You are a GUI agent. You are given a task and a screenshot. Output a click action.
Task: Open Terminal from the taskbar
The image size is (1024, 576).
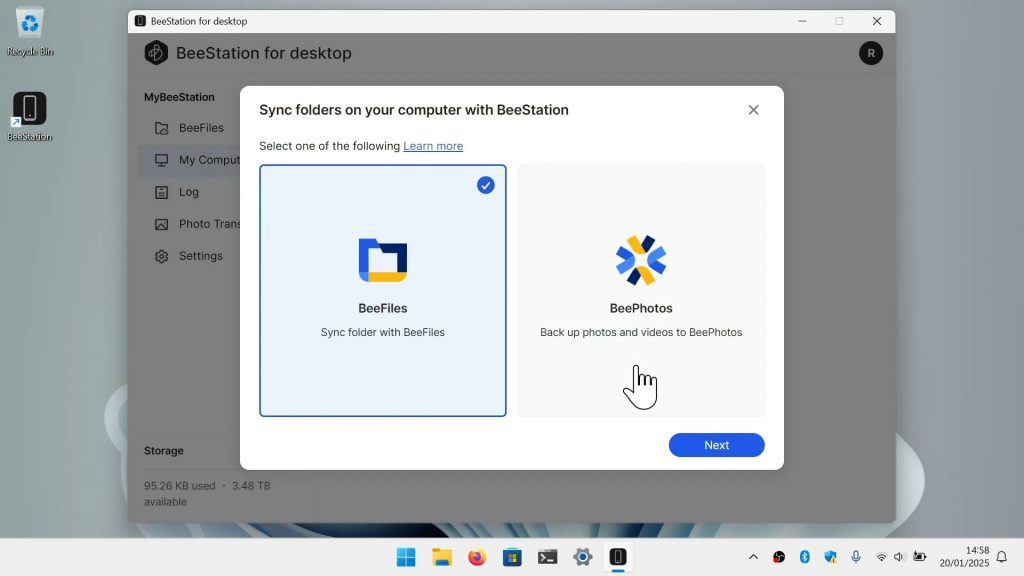pyautogui.click(x=547, y=557)
